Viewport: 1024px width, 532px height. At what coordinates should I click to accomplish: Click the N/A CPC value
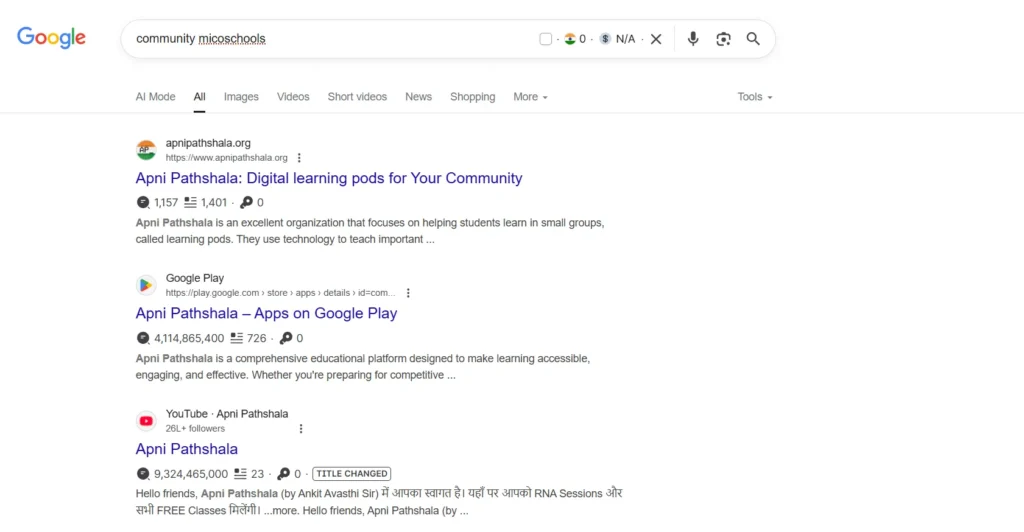pos(626,39)
